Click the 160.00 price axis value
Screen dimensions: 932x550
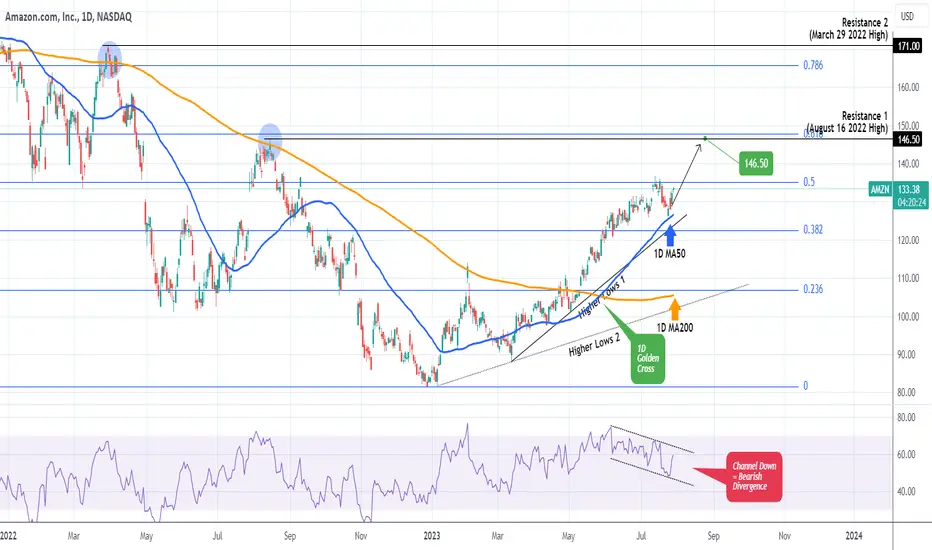908,87
